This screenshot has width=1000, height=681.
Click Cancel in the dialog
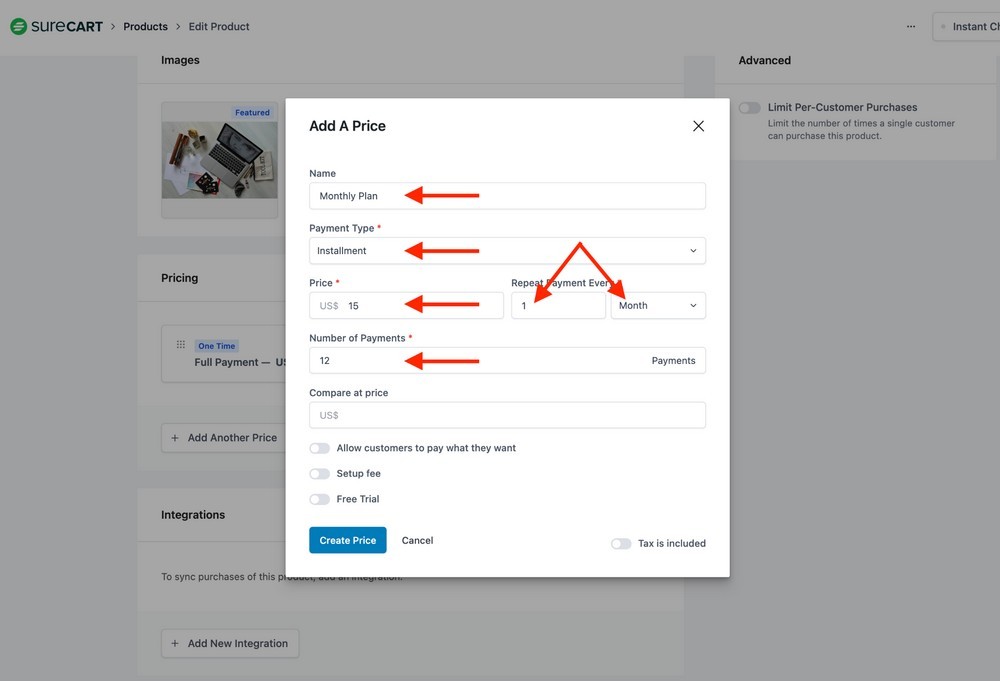click(x=417, y=540)
